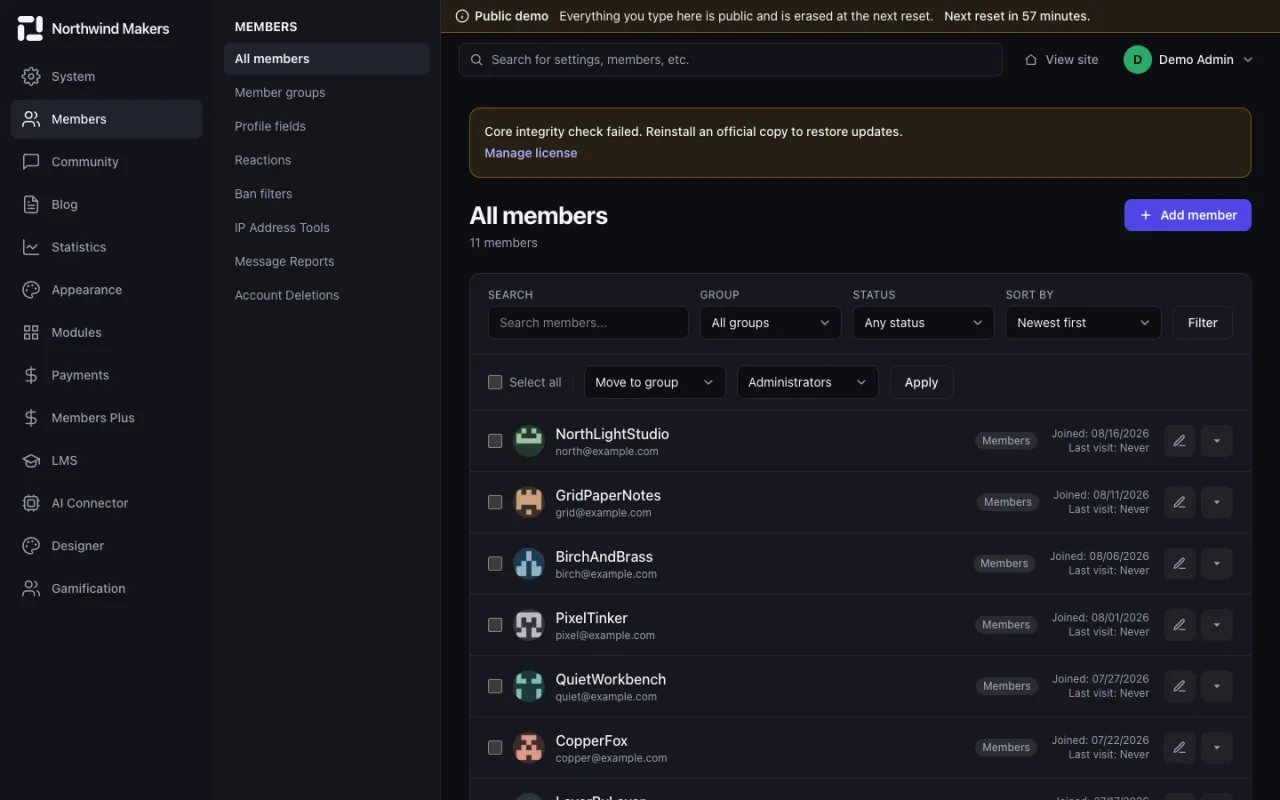Viewport: 1280px width, 800px height.
Task: Open the Administrators target group dropdown
Action: (x=808, y=382)
